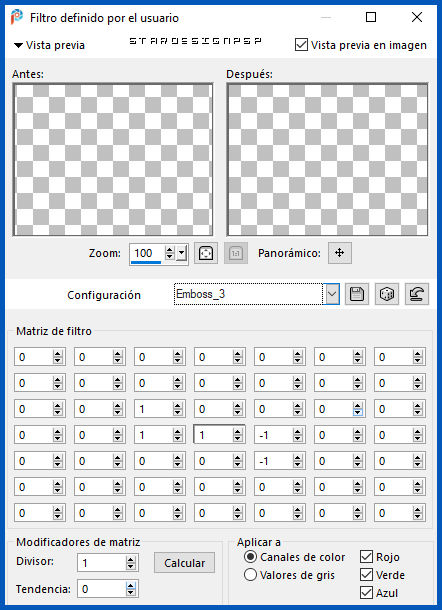The image size is (442, 610).
Task: Click the fit image to window zoom icon
Action: coord(205,253)
